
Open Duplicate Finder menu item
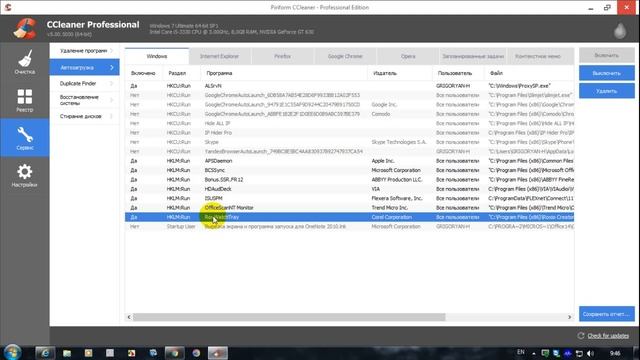(84, 83)
